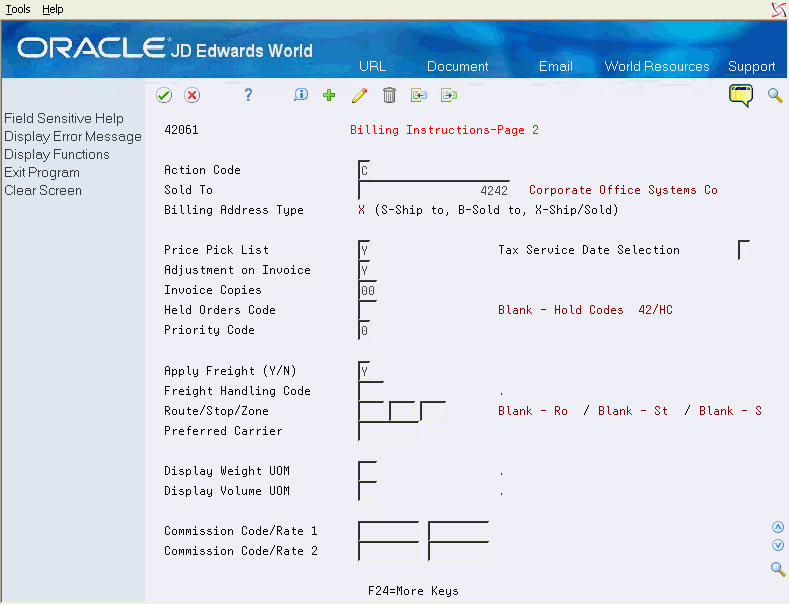Focus the Zone field box
Image resolution: width=789 pixels, height=604 pixels.
pos(433,411)
